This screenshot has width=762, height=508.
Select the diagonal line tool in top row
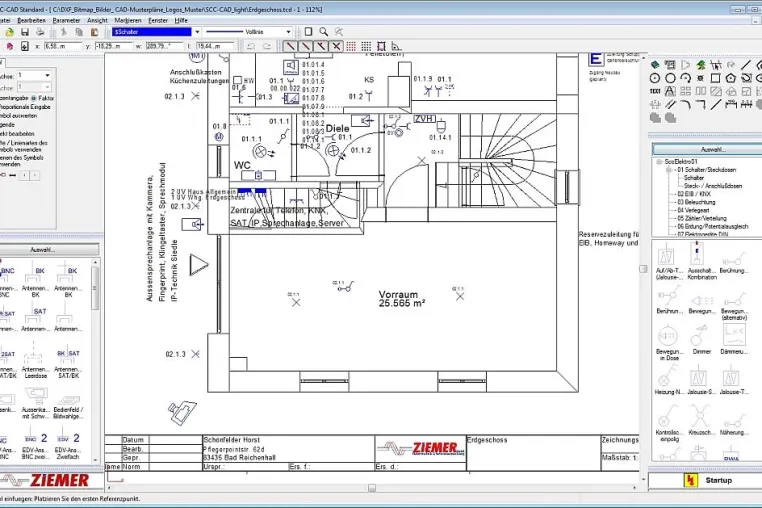click(746, 65)
